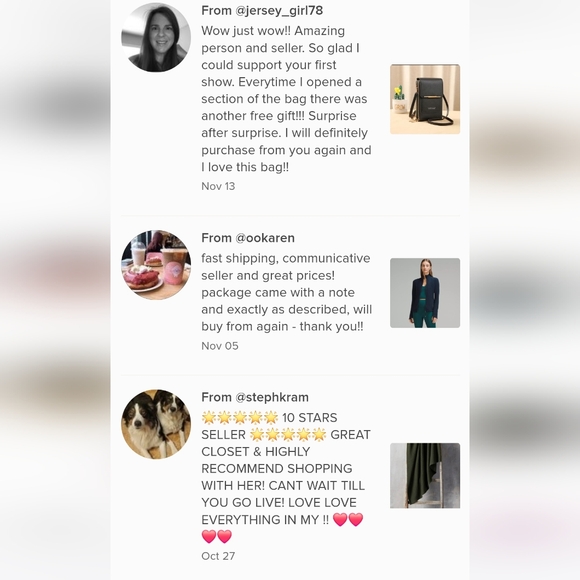Tap ookaren's donut and coffee avatar
580x580 pixels.
[x=156, y=264]
